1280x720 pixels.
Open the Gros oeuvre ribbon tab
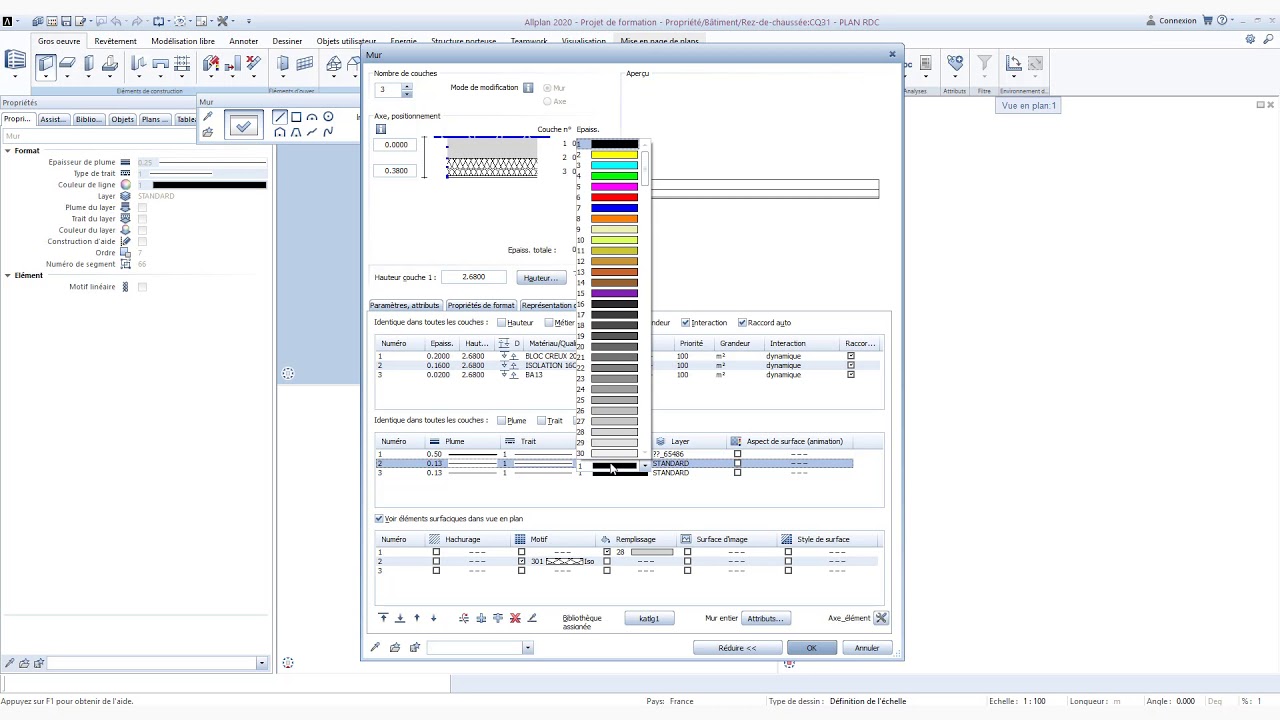(x=59, y=41)
